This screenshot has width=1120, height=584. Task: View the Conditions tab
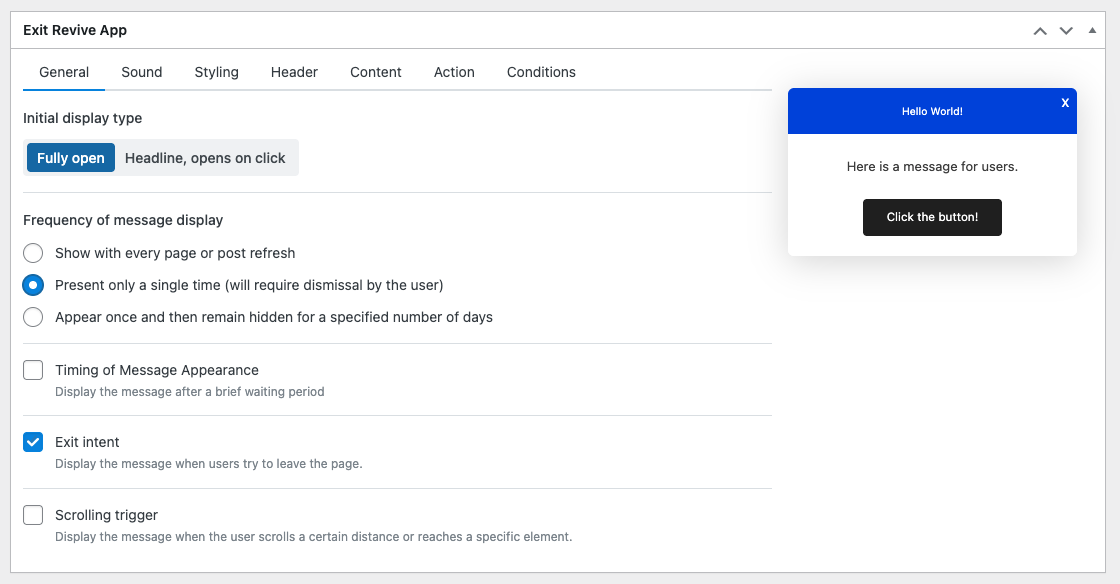(541, 72)
